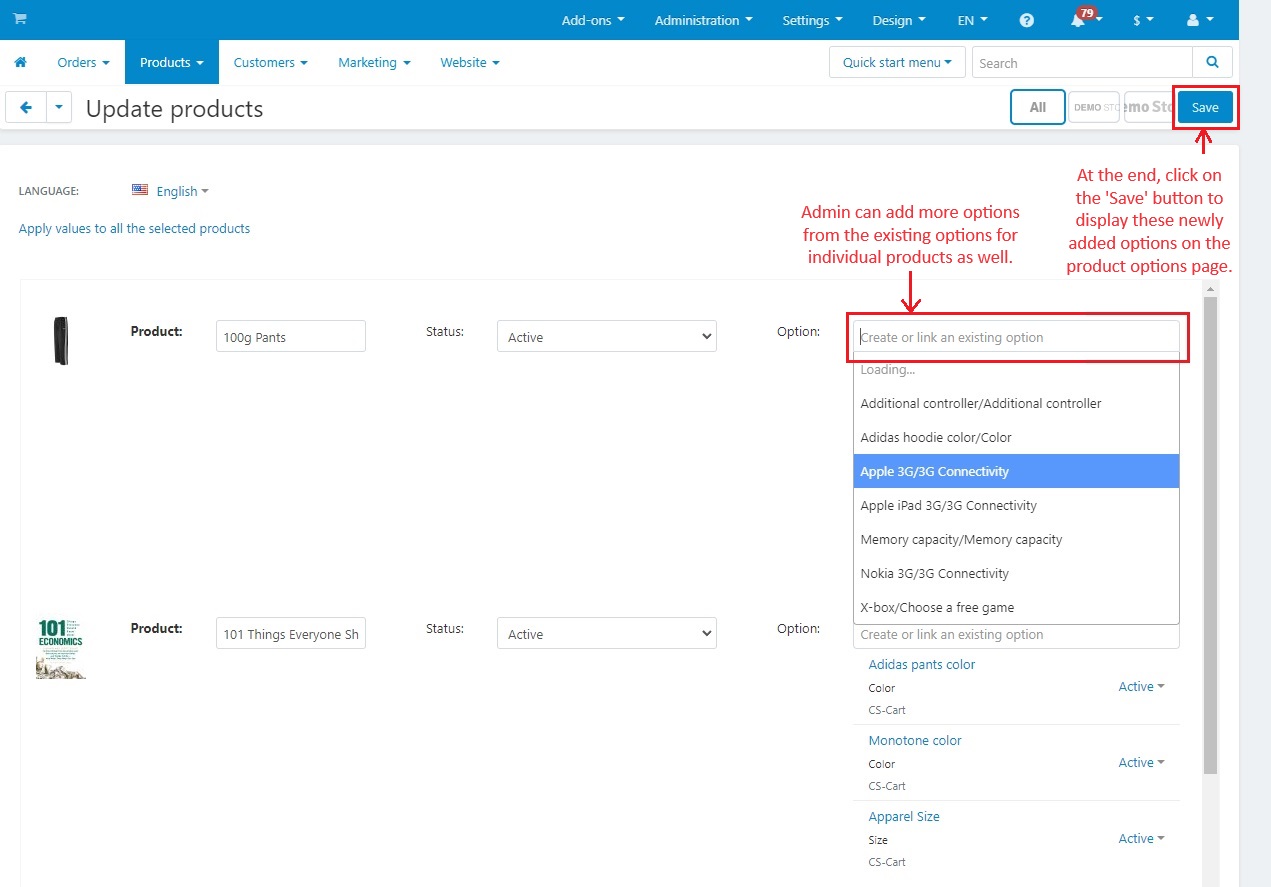1271x887 pixels.
Task: Open the caret dropdown next to the back arrow
Action: click(59, 107)
